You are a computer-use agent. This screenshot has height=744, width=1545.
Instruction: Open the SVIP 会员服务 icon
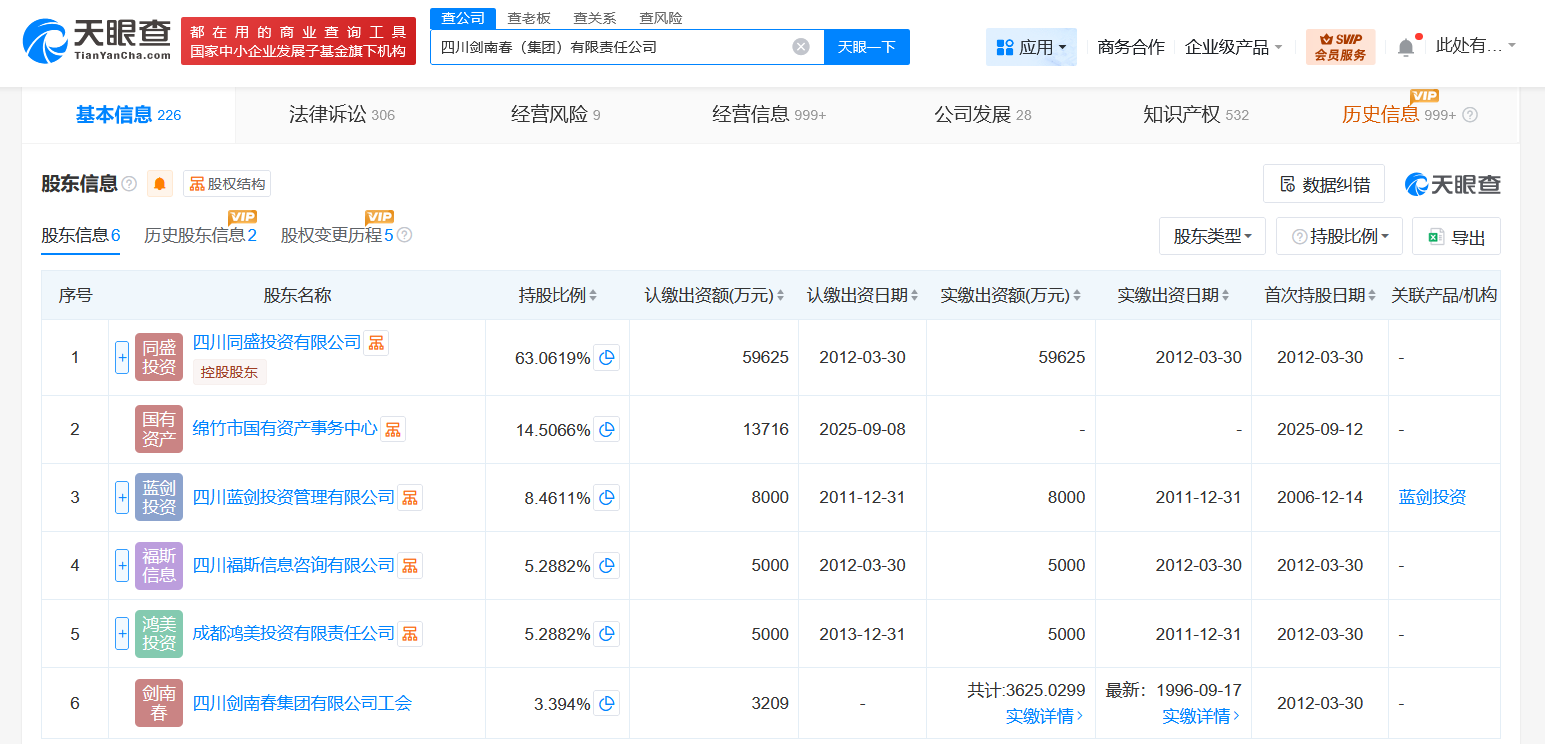[1339, 47]
